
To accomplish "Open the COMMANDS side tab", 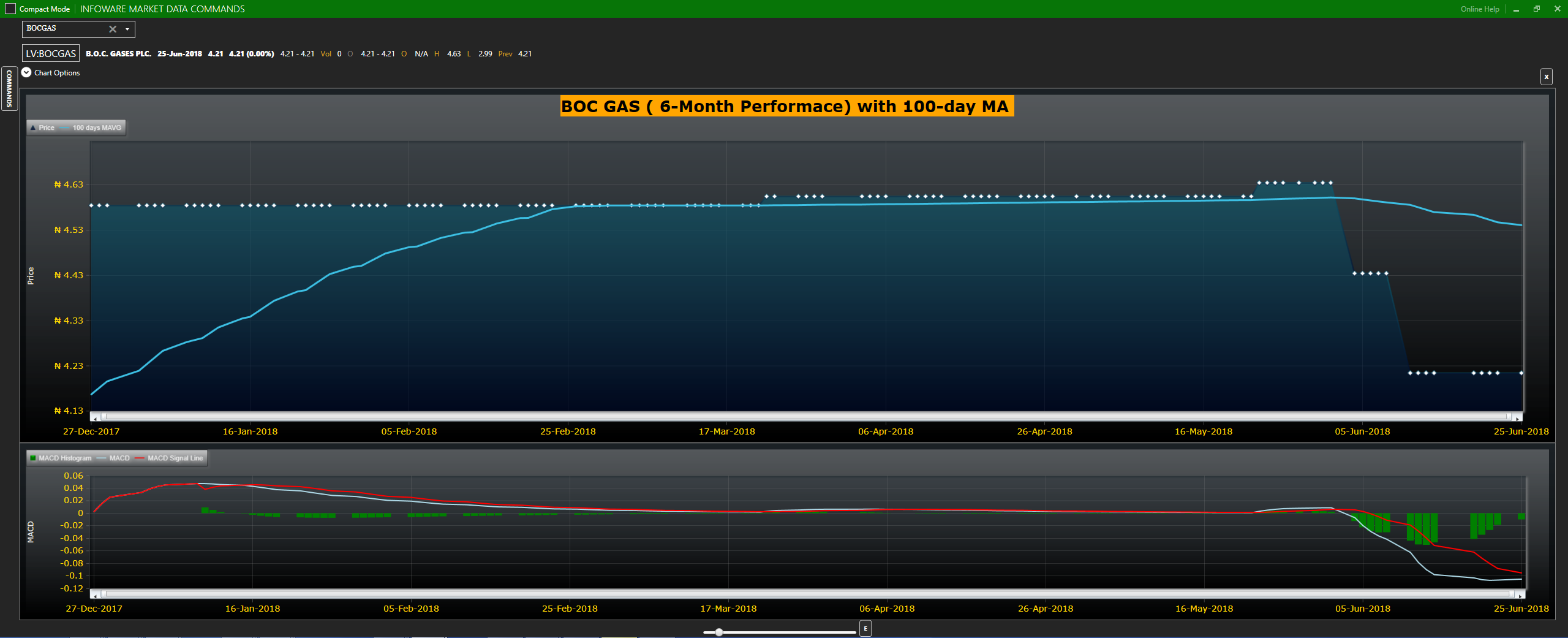I will pyautogui.click(x=9, y=88).
